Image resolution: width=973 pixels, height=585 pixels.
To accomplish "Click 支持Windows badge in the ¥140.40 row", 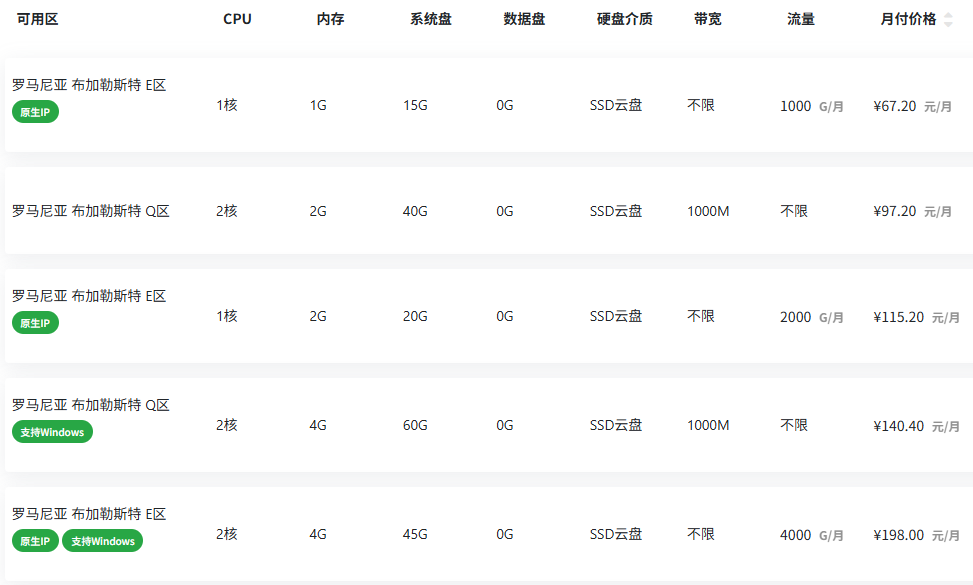I will point(52,432).
